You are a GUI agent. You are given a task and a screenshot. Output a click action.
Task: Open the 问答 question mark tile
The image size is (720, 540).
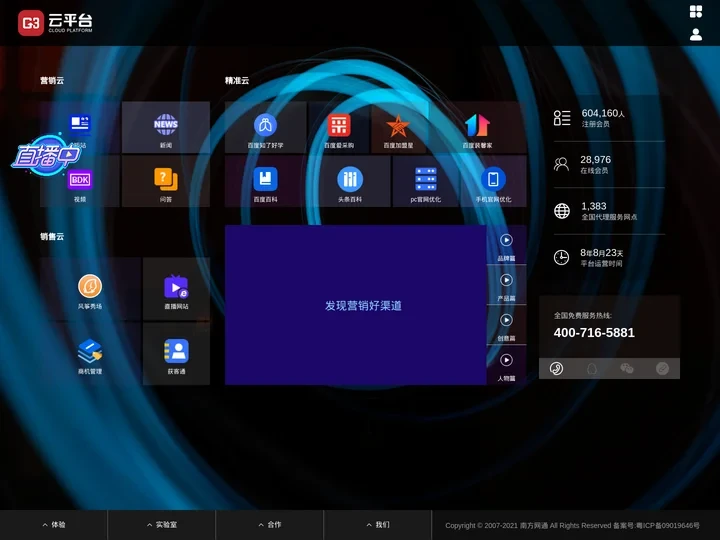[166, 181]
